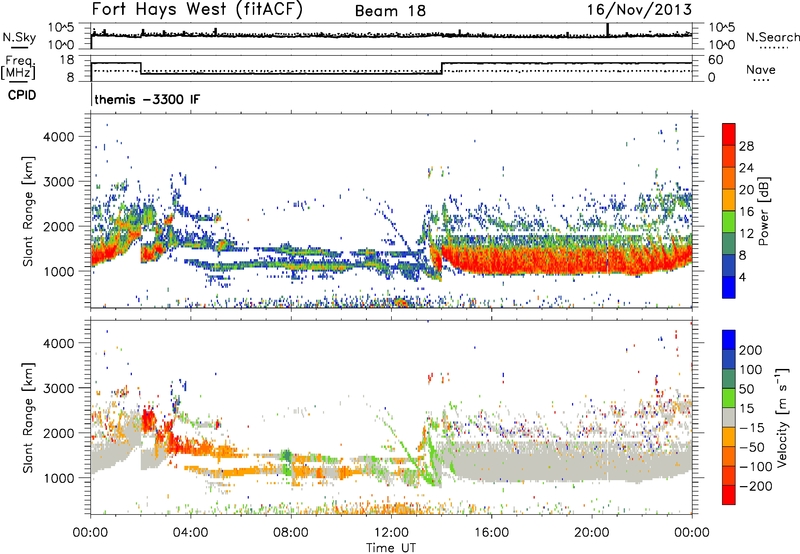Click the date "16/Nov/2013"

click(x=639, y=10)
